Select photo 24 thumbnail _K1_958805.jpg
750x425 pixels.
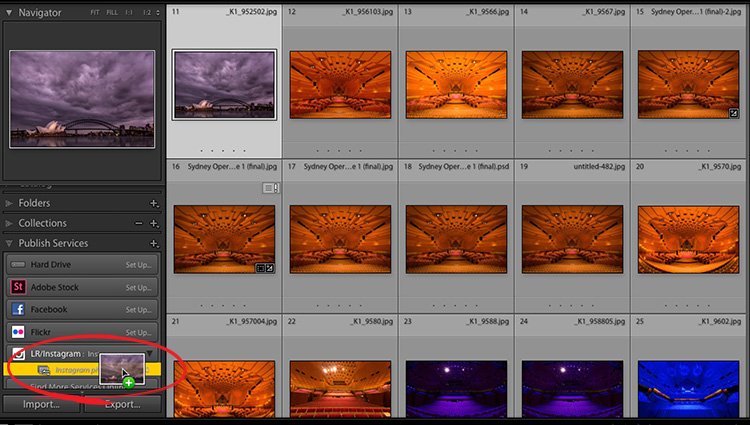click(573, 389)
